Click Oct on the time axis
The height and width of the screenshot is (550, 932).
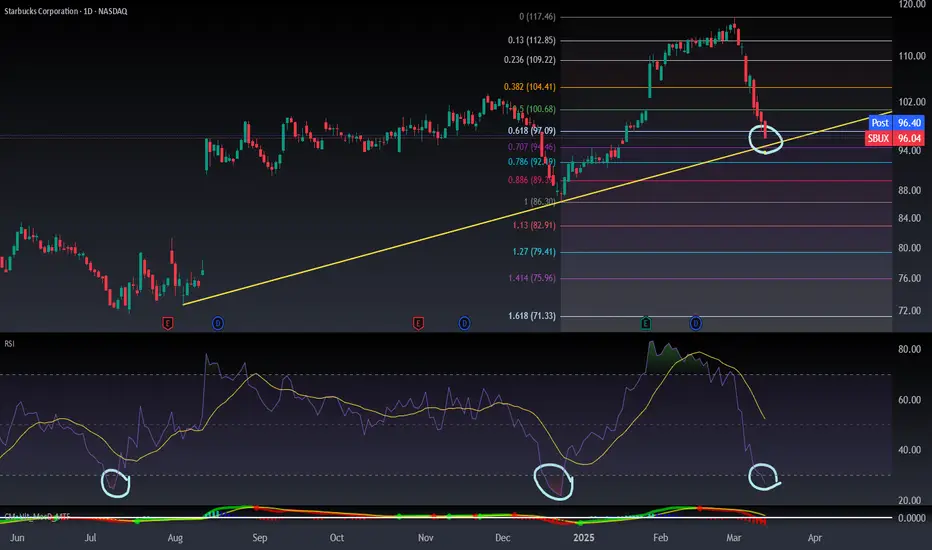click(336, 538)
